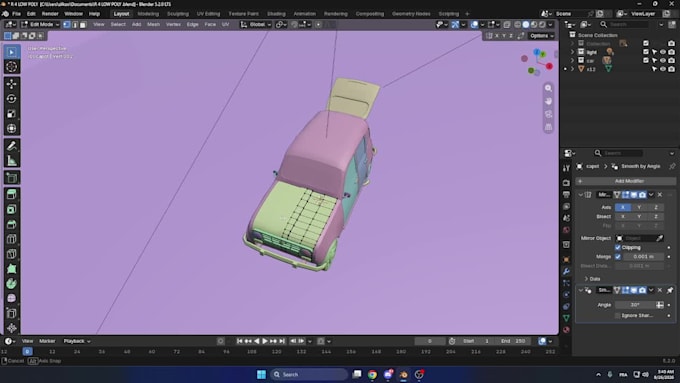This screenshot has width=680, height=383.
Task: Enable Mirror Axis Y button
Action: (x=639, y=207)
